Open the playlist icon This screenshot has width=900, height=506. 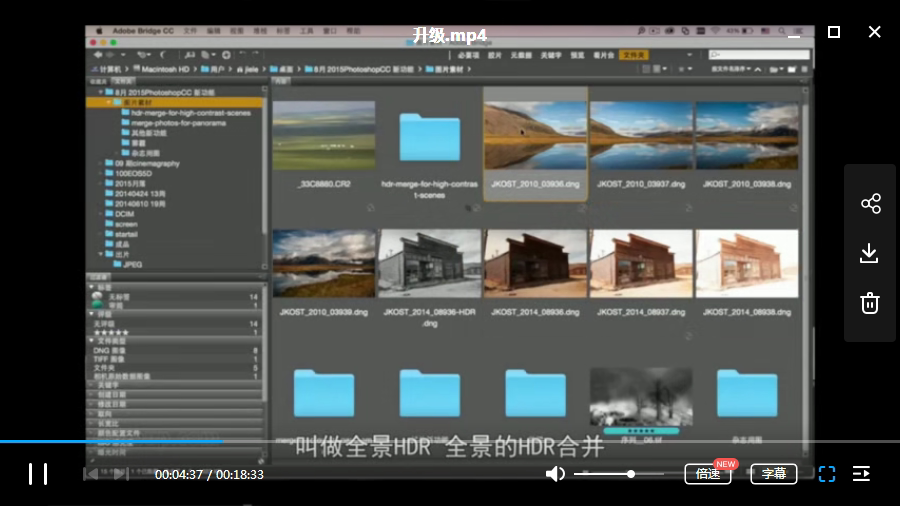coord(861,474)
